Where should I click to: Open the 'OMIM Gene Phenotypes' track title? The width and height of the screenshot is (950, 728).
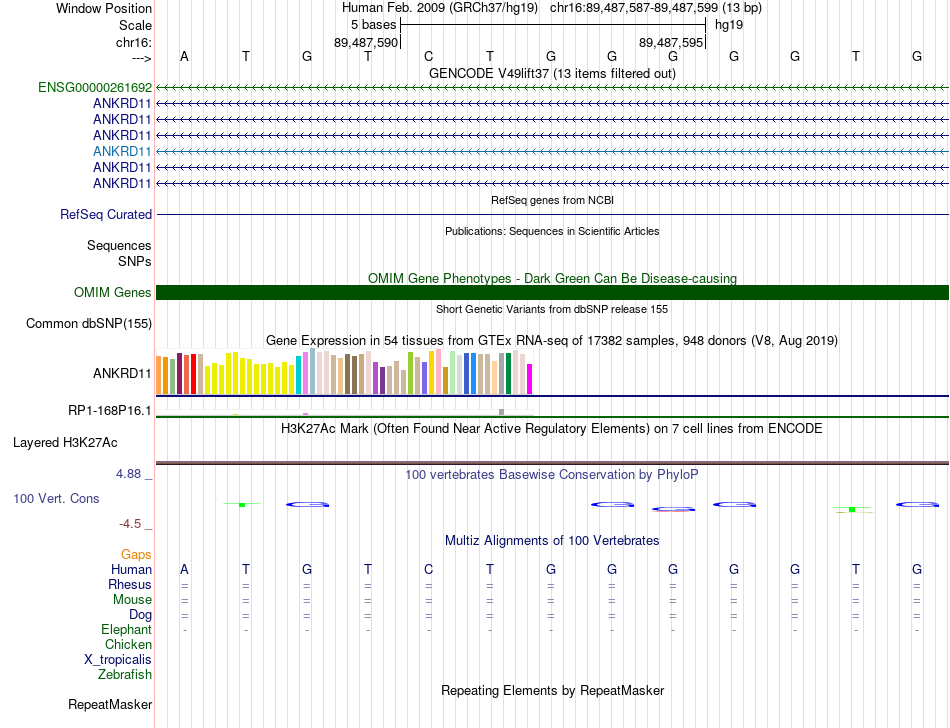pos(552,279)
